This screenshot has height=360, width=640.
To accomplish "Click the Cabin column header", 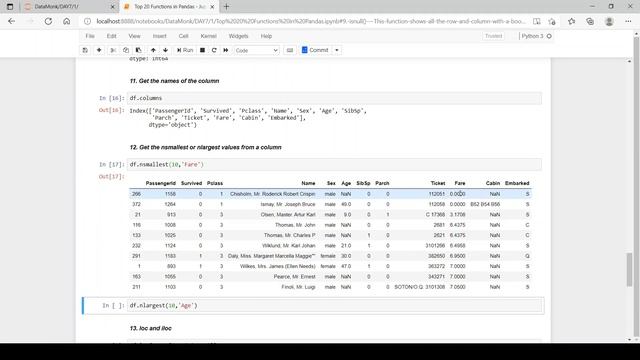I will [493, 183].
